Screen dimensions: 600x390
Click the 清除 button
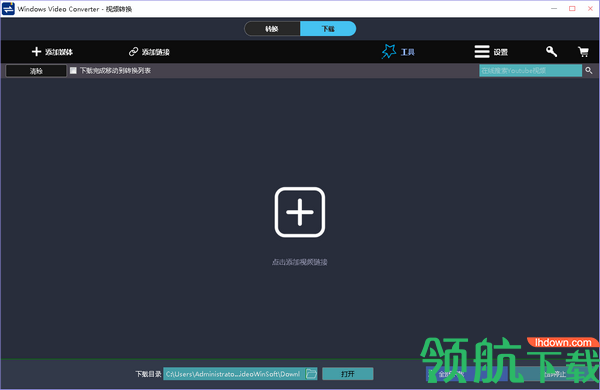click(36, 71)
